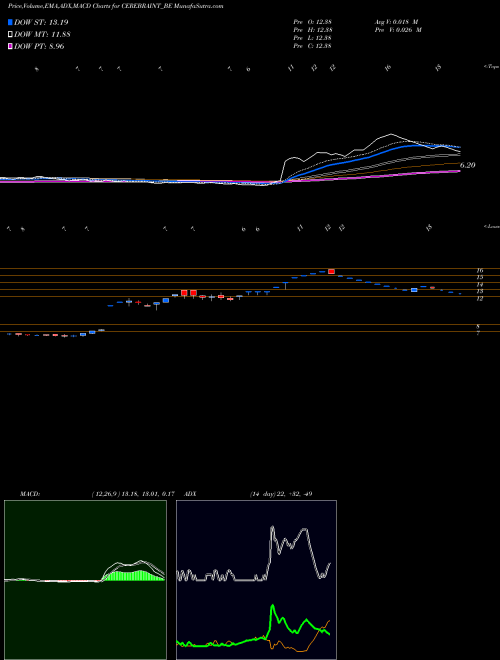Click the MACD (12,26,9) parameter values
The width and height of the screenshot is (500, 660).
coord(133,494)
